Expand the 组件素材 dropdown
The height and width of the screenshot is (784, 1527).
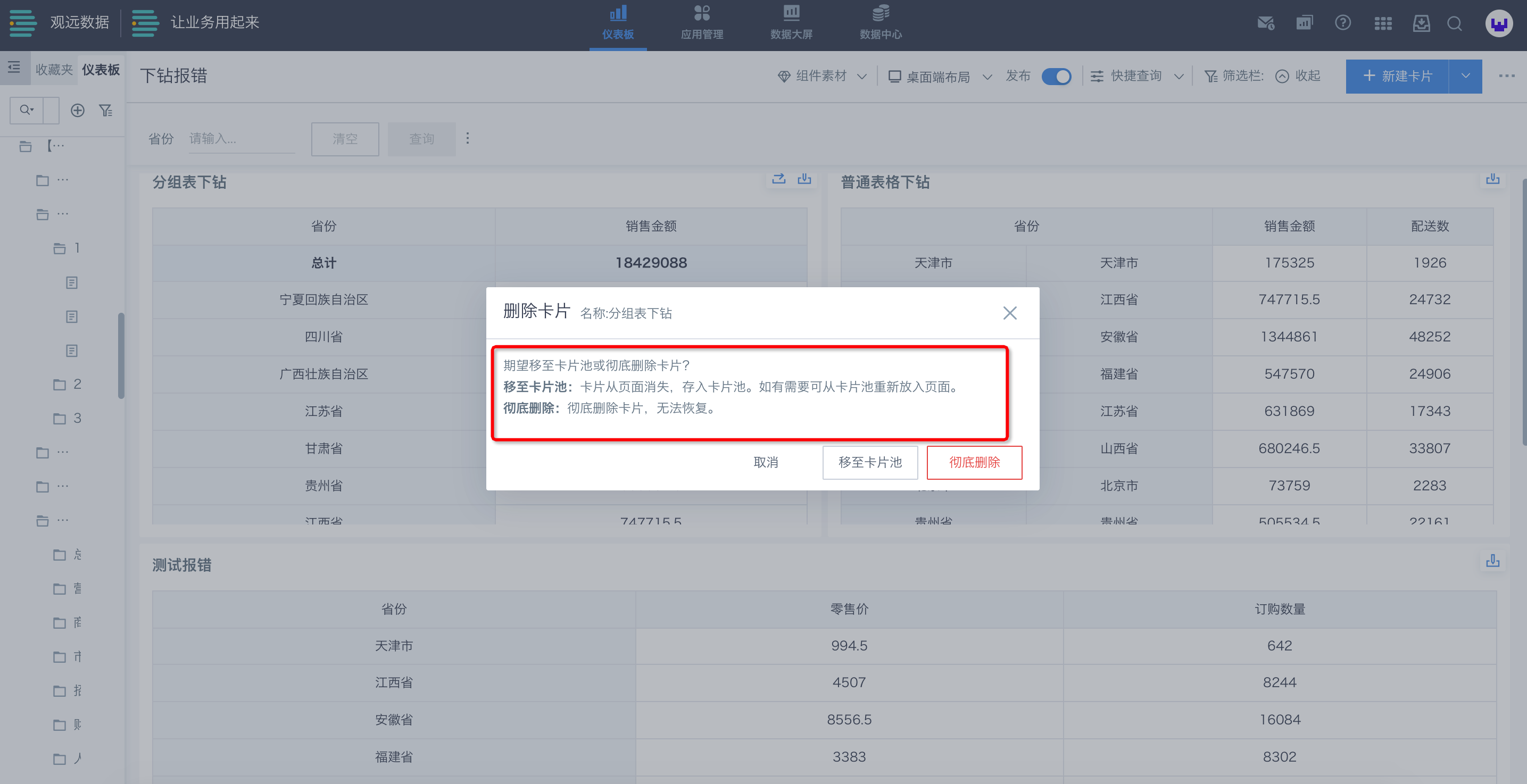pos(822,77)
